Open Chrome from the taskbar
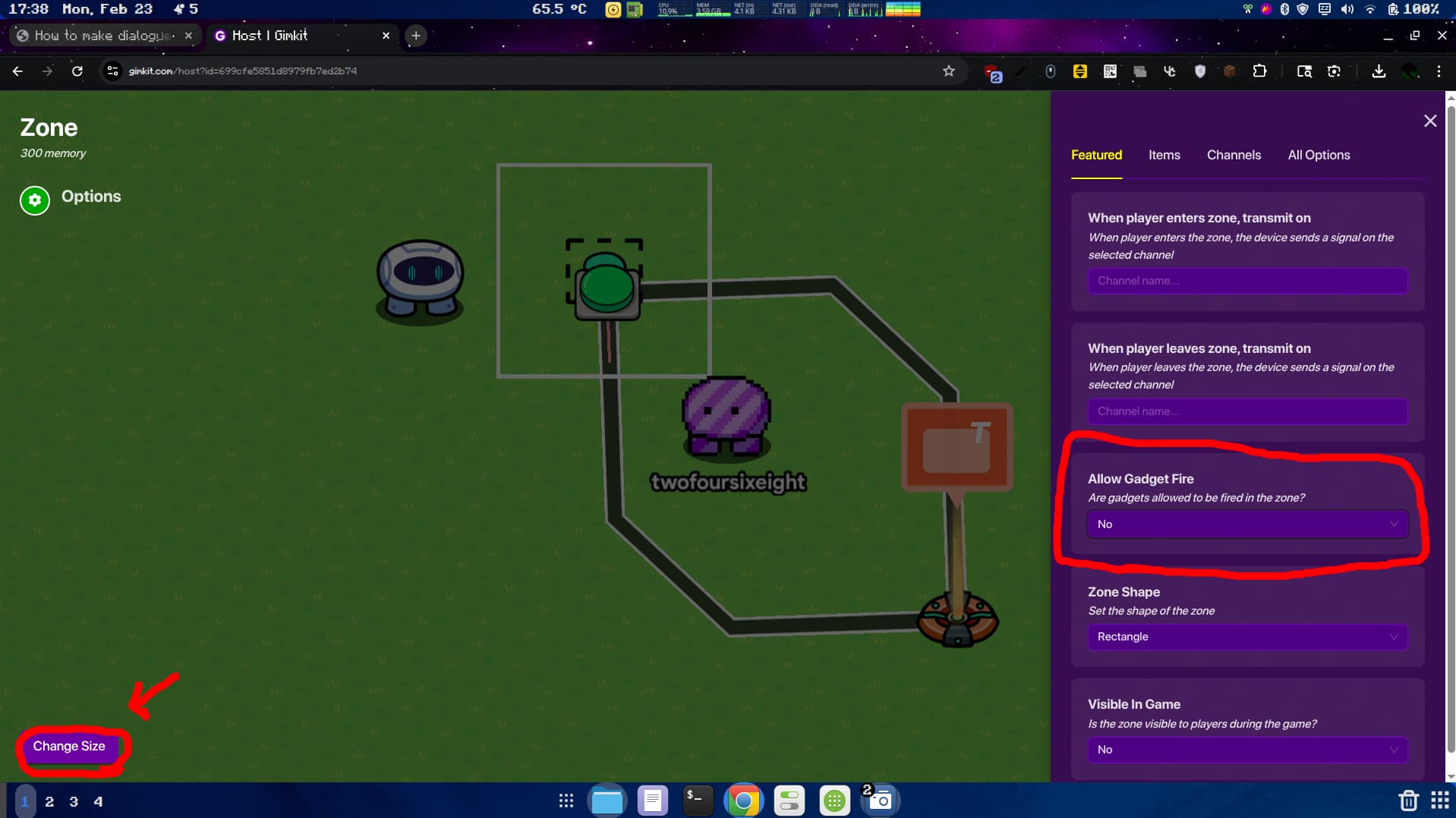The height and width of the screenshot is (818, 1456). [x=743, y=801]
